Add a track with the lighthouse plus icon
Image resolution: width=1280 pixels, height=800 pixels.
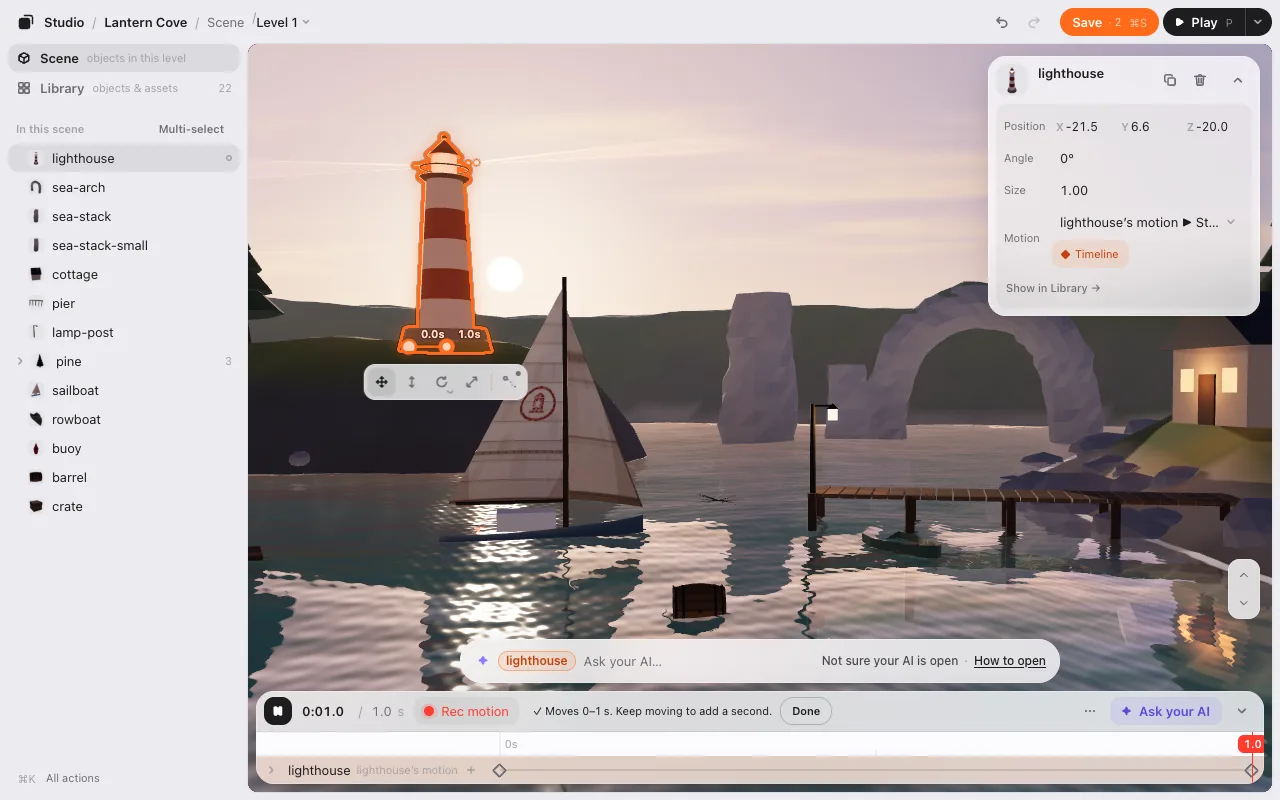[471, 770]
